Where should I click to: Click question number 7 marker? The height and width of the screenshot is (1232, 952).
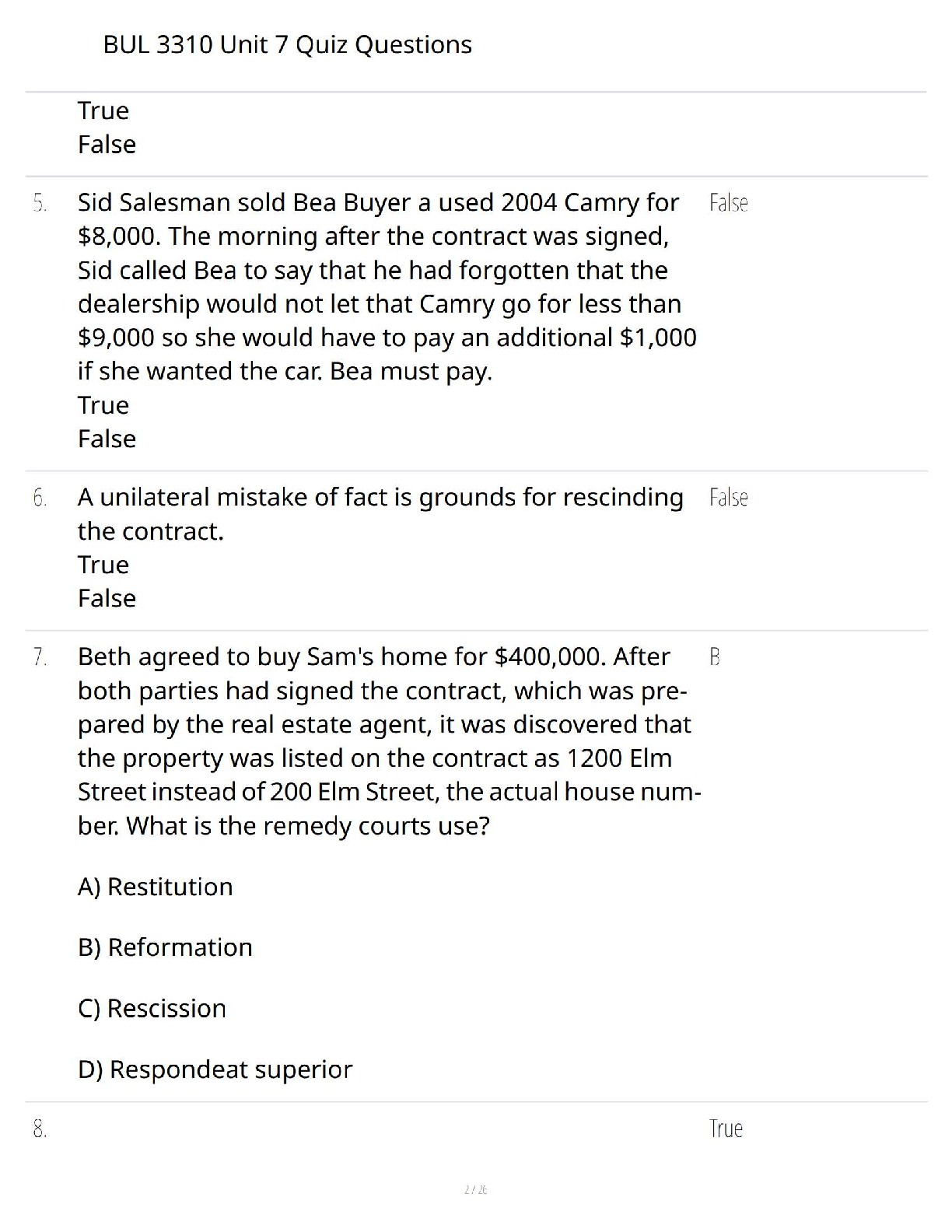coord(40,657)
